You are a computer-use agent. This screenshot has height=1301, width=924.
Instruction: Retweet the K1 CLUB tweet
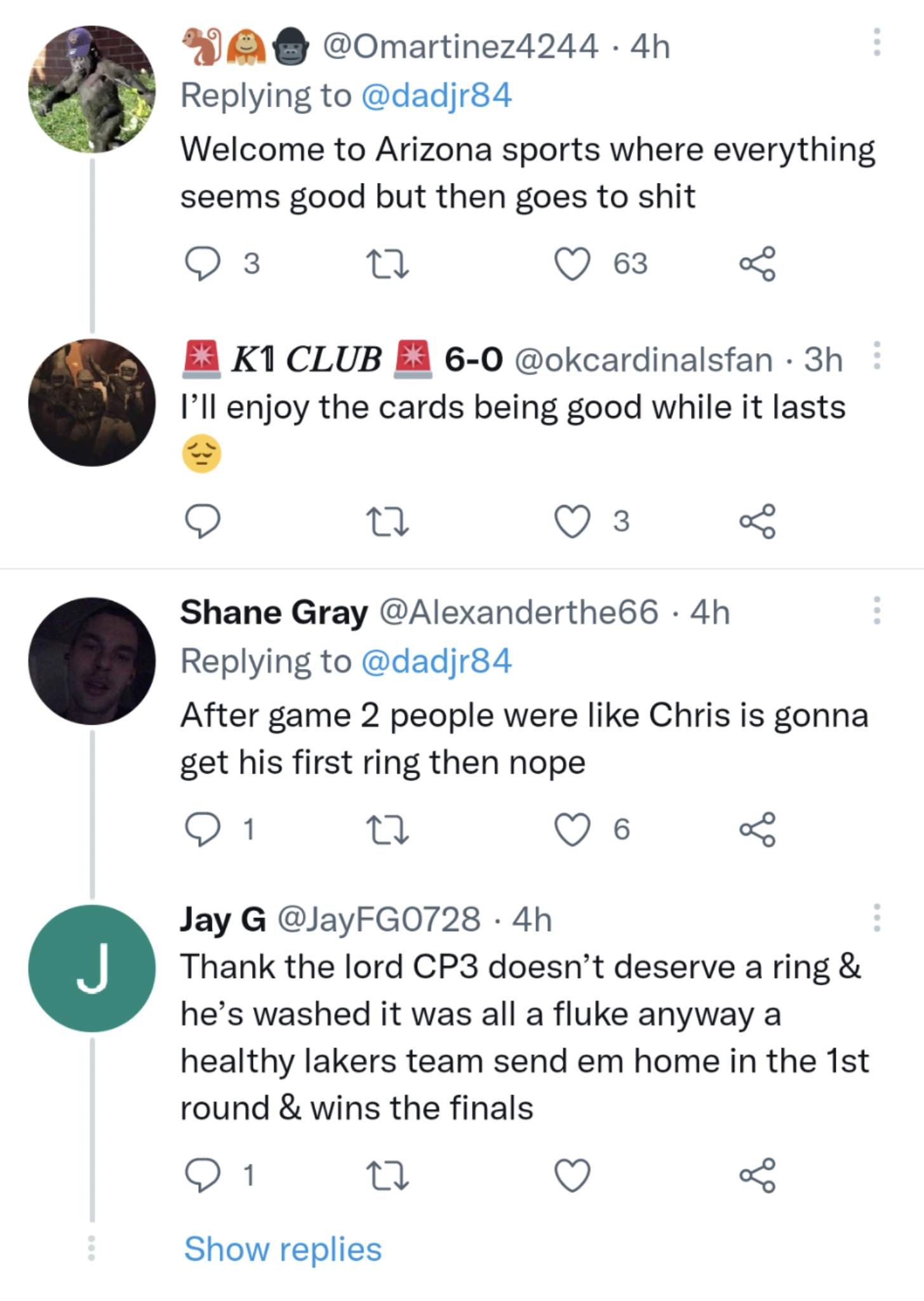(388, 521)
